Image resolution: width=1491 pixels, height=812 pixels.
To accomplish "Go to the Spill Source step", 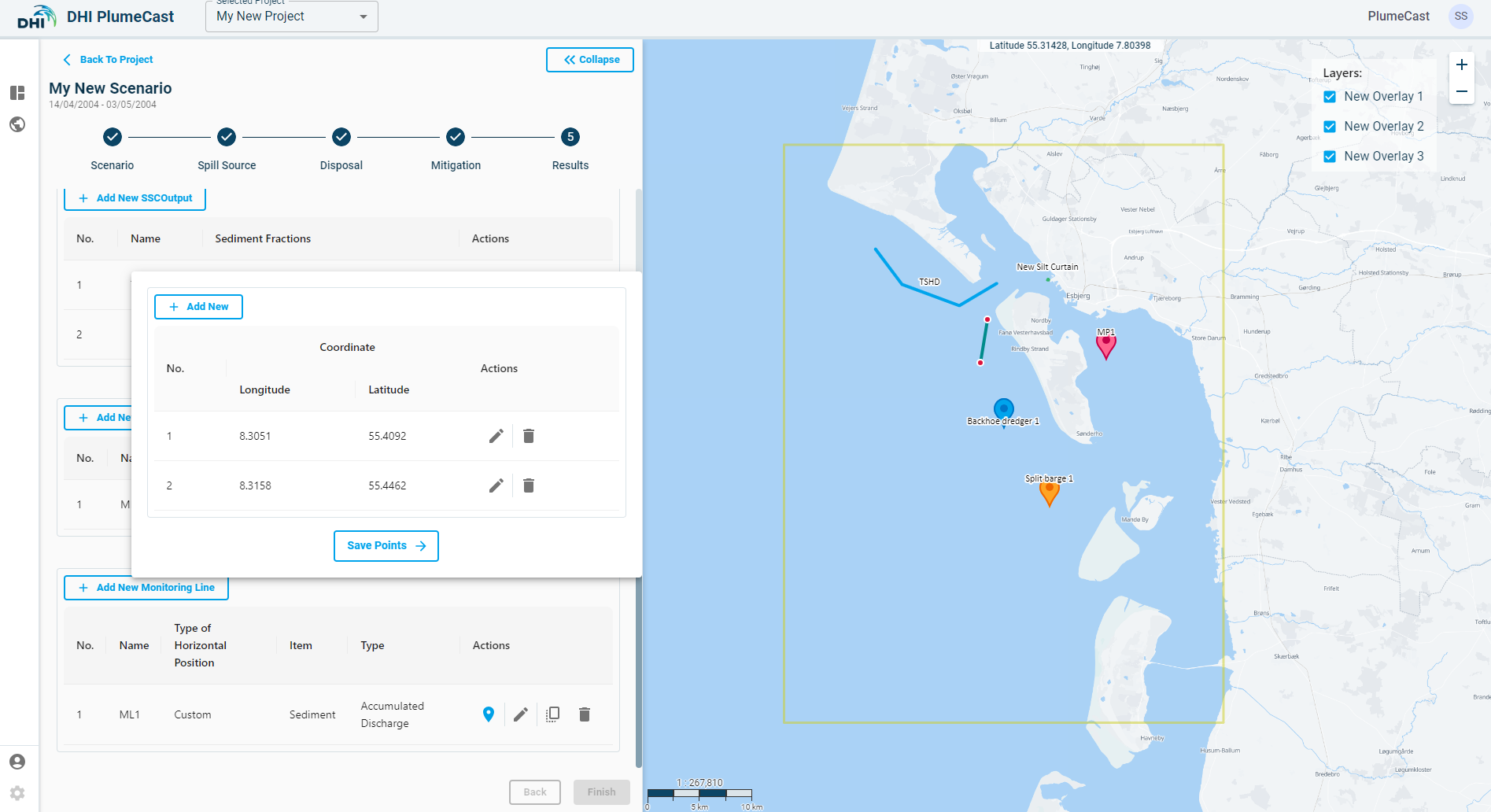I will (227, 138).
